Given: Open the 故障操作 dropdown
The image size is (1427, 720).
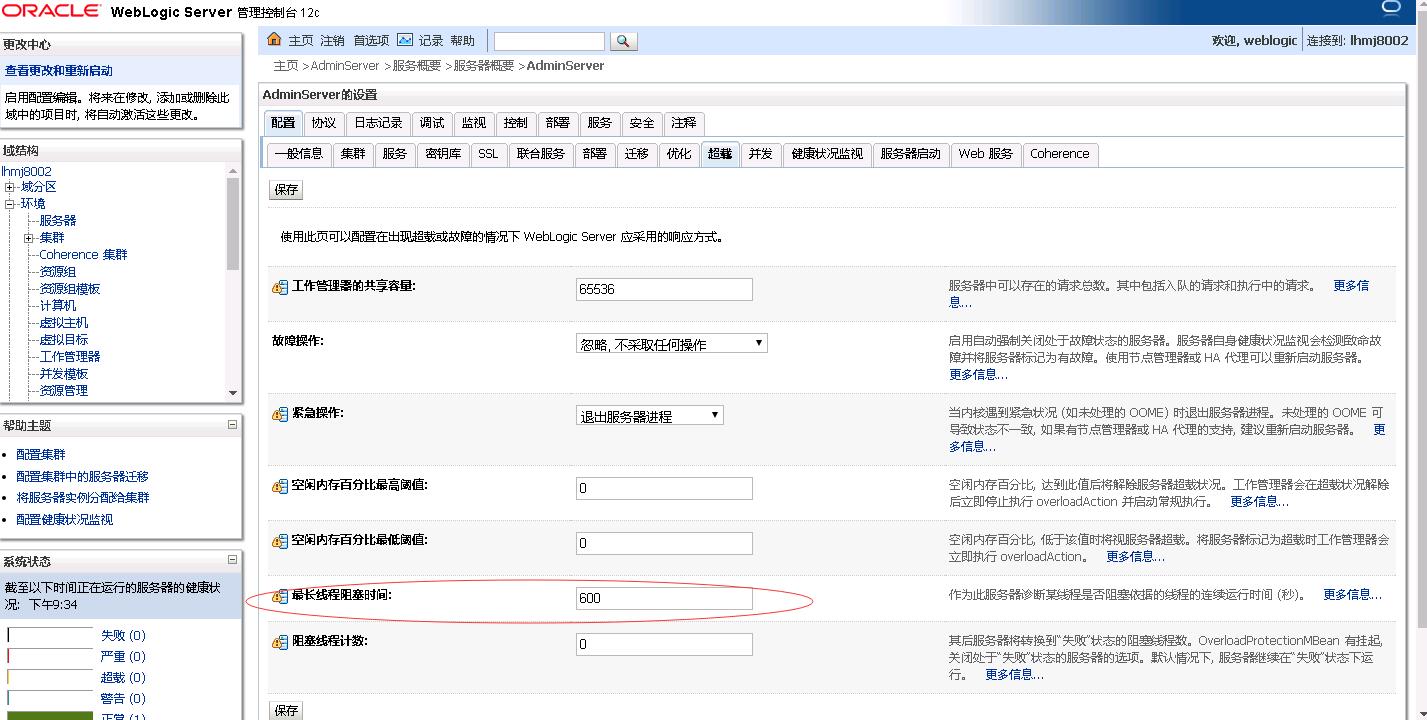Looking at the screenshot, I should [x=672, y=344].
